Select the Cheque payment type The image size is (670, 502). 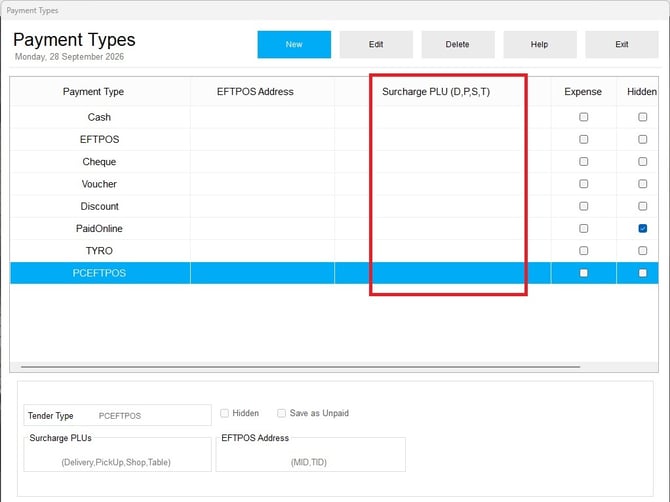(x=334, y=161)
